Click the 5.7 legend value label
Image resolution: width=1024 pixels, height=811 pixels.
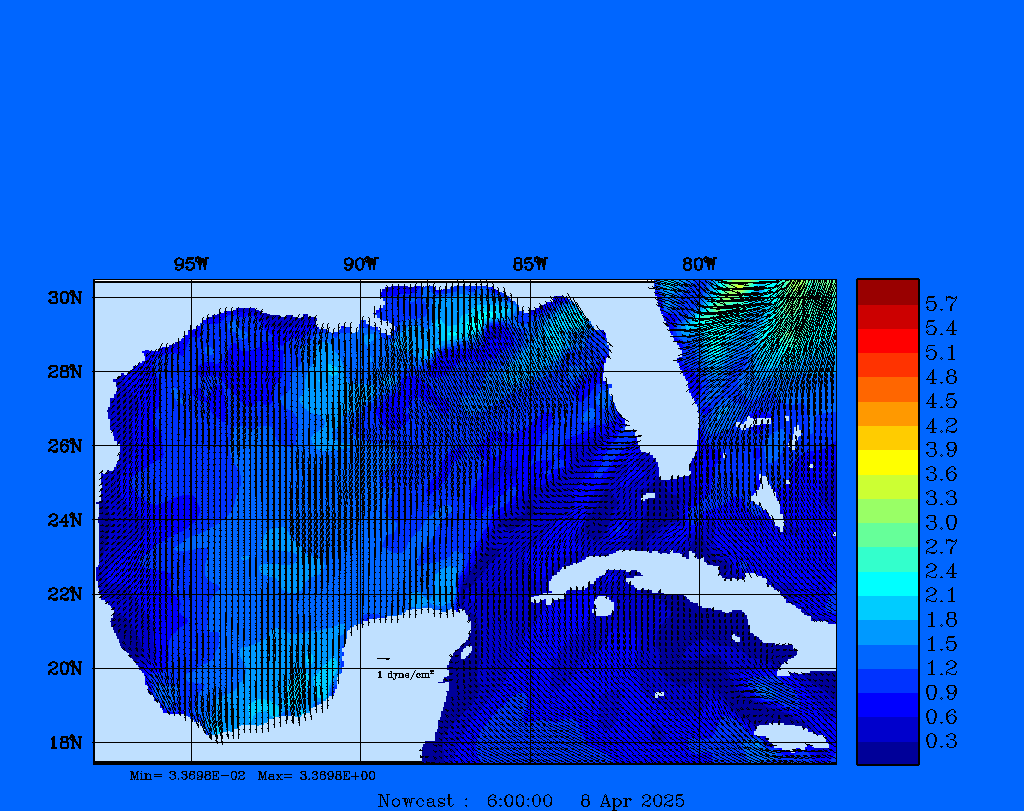tap(941, 303)
